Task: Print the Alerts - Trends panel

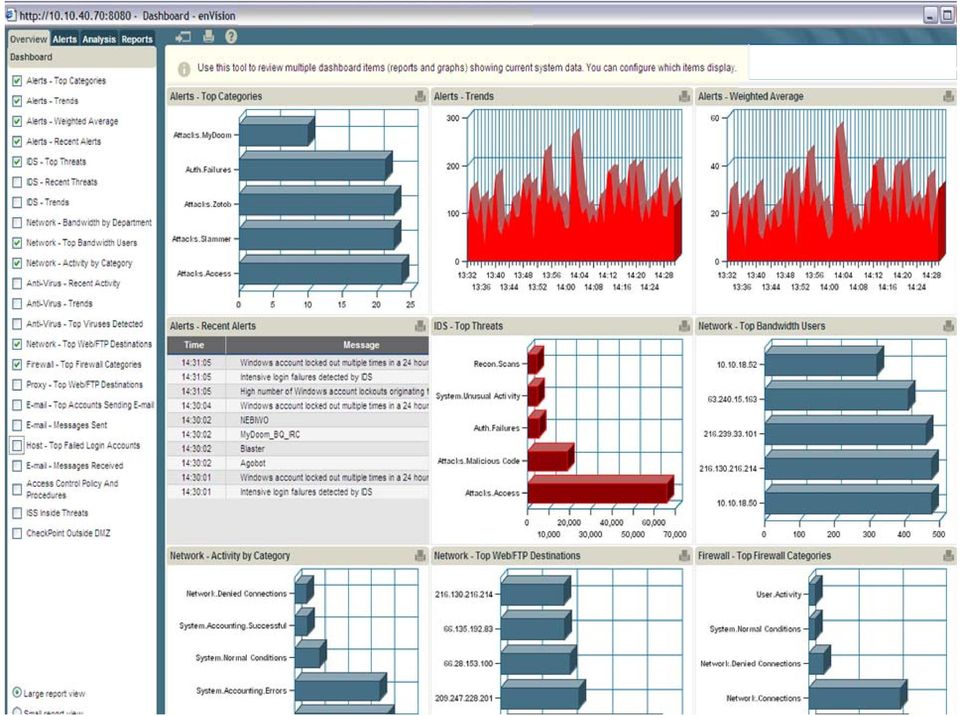Action: pos(684,96)
